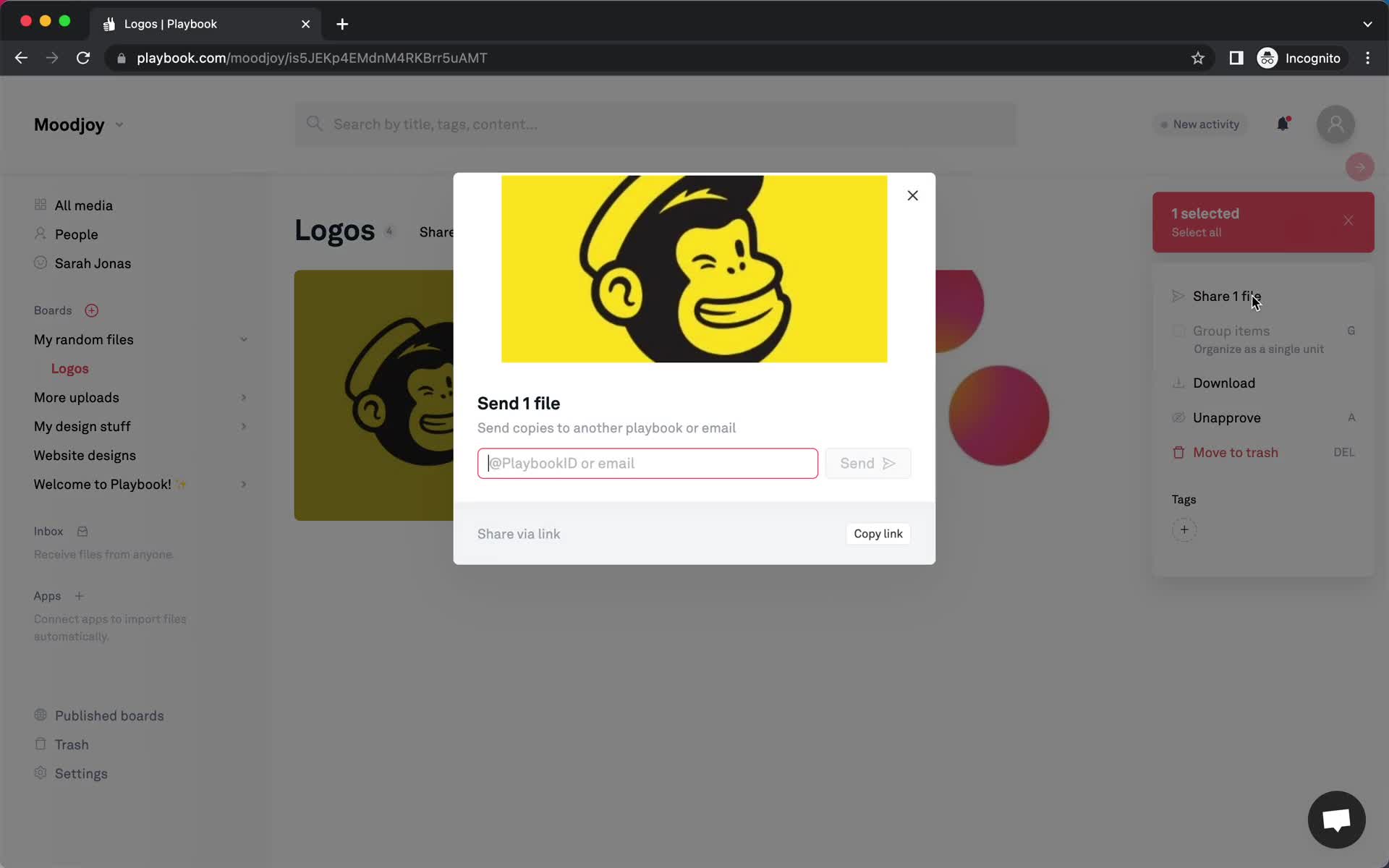Click the Share button beside Logos title
This screenshot has height=868, width=1389.
[x=436, y=232]
